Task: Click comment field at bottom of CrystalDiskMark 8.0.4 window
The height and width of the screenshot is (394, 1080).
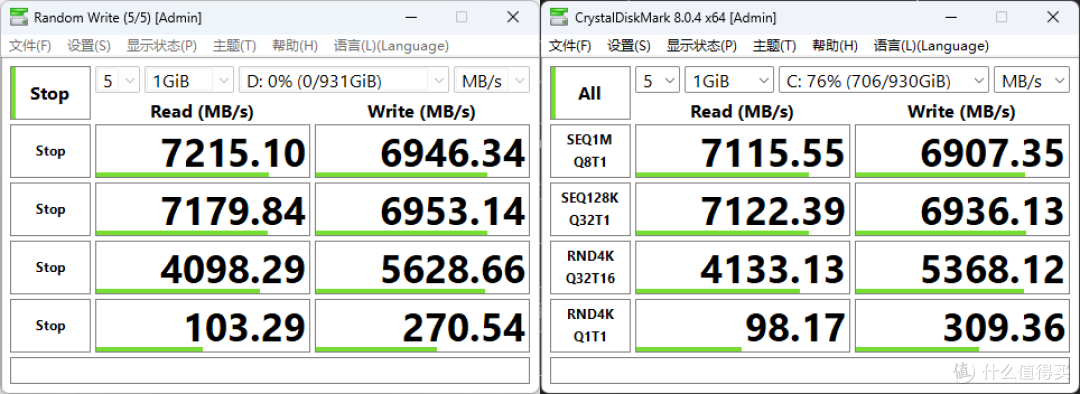Action: pyautogui.click(x=810, y=370)
